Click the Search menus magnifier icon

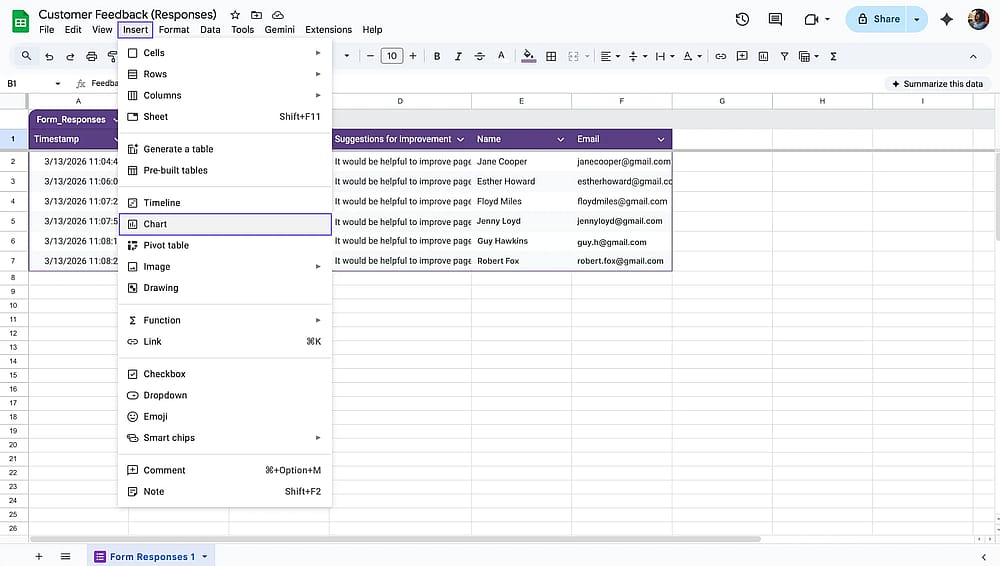click(26, 56)
